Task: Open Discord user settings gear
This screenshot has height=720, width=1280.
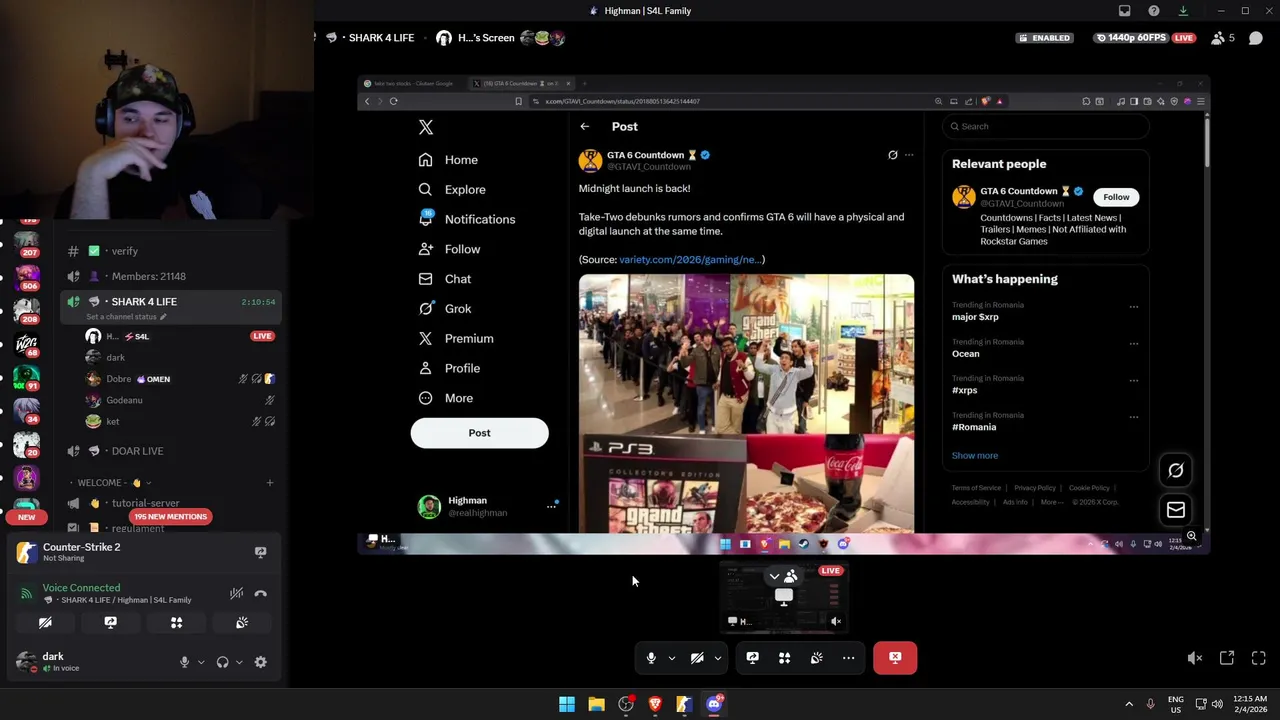Action: (261, 662)
